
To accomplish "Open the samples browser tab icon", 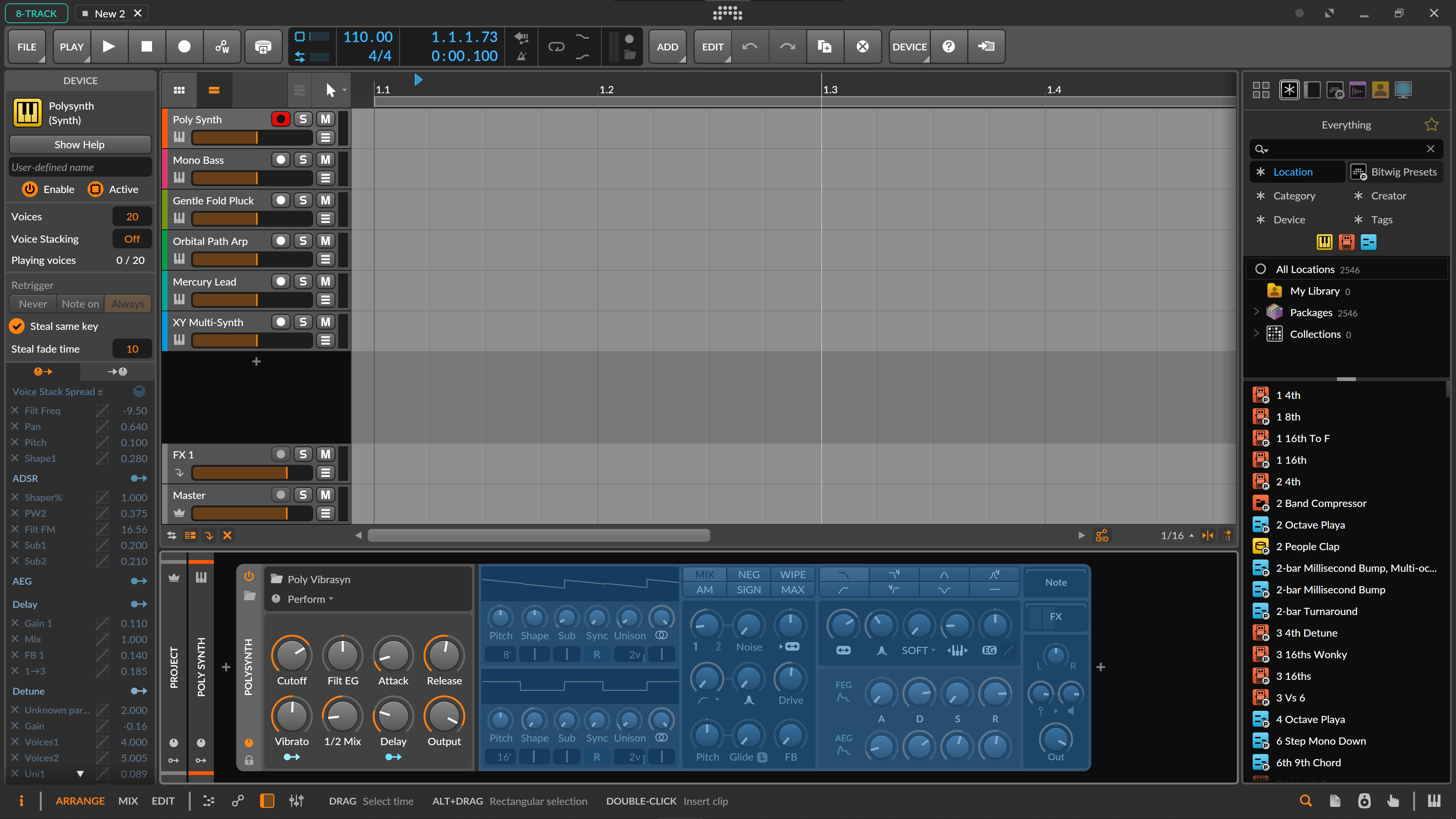I will (x=1357, y=89).
